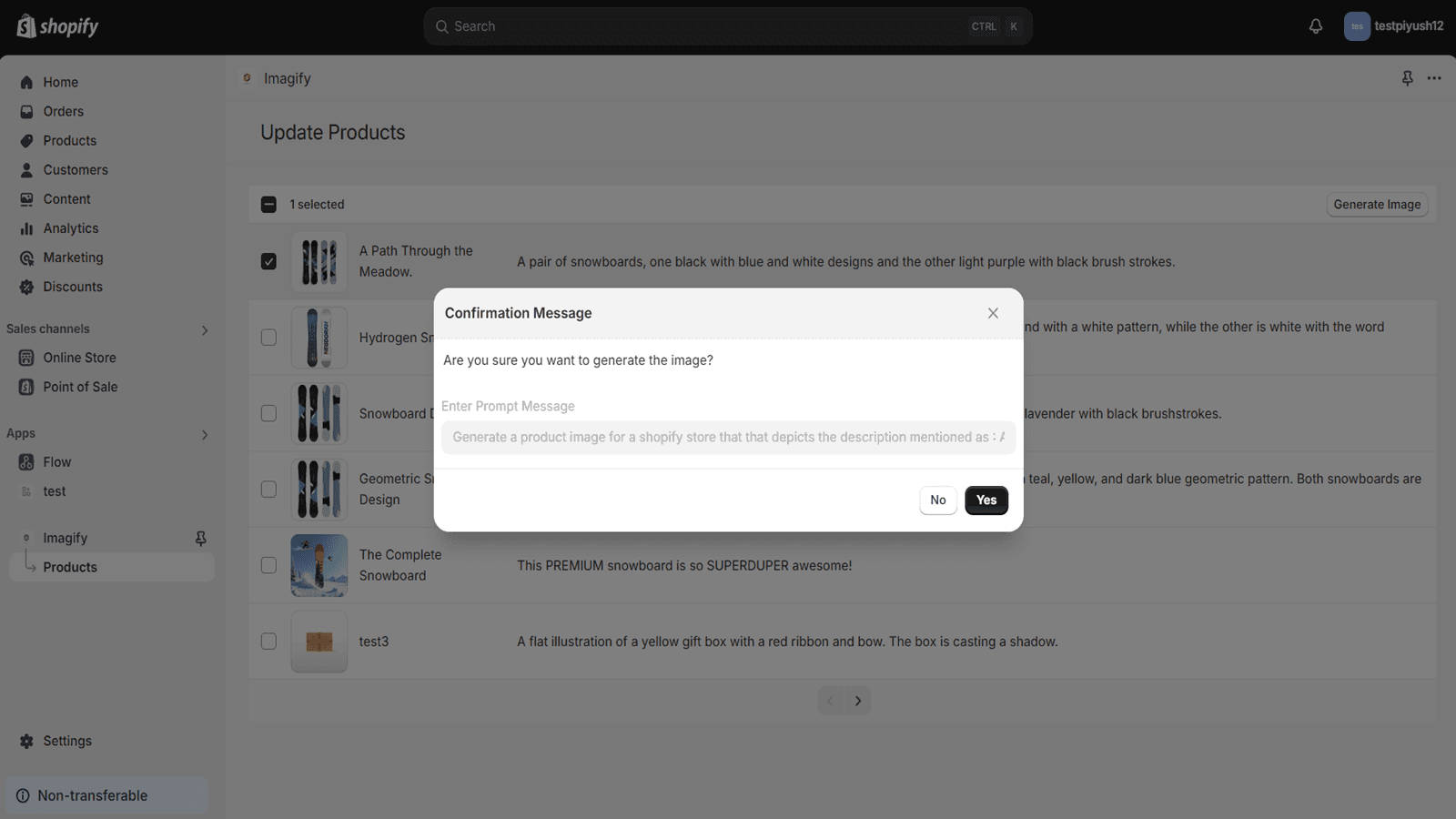
Task: Open the Analytics section
Action: (70, 227)
